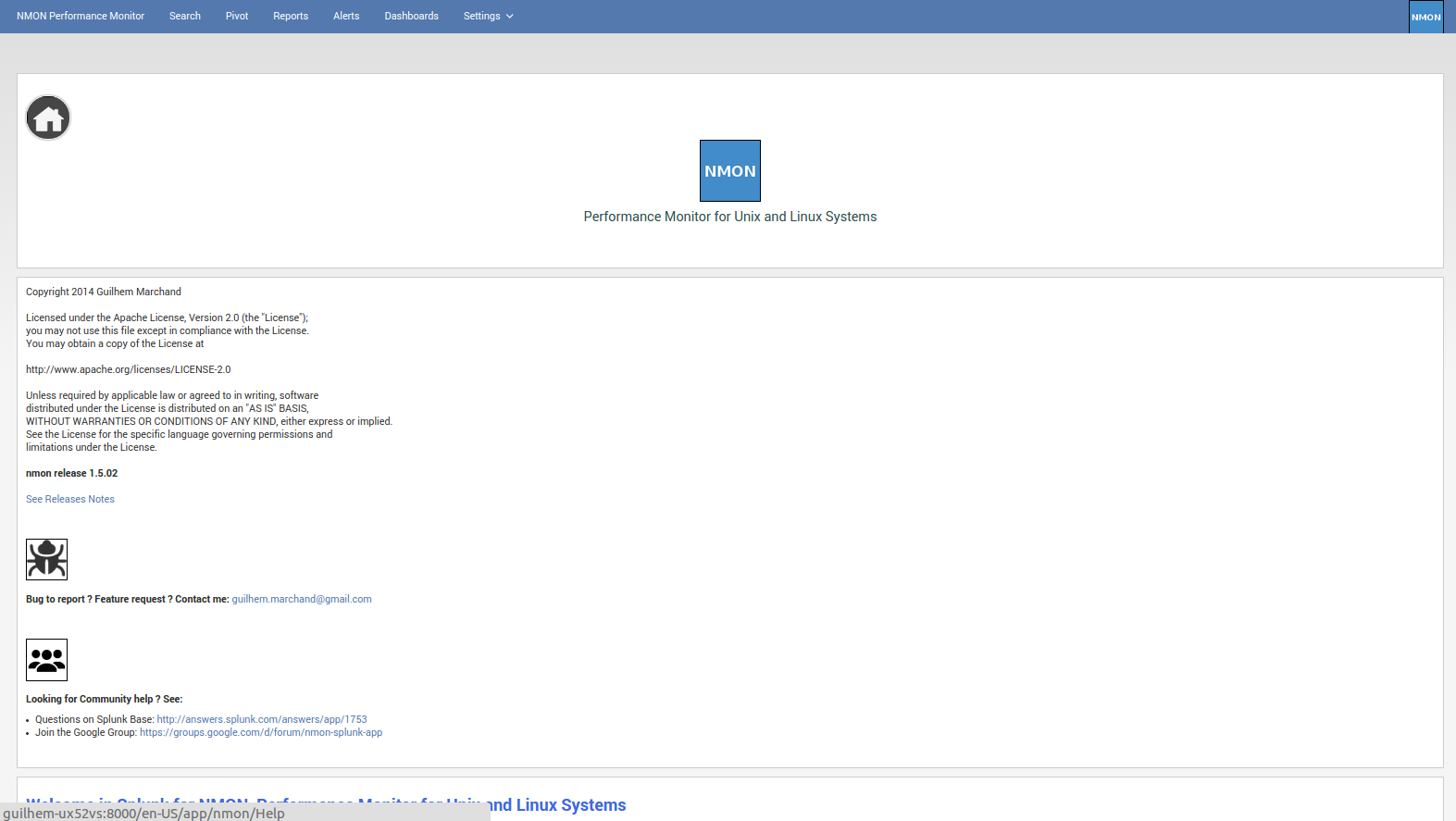The height and width of the screenshot is (821, 1456).
Task: Open the See Releases Notes link
Action: 70,499
